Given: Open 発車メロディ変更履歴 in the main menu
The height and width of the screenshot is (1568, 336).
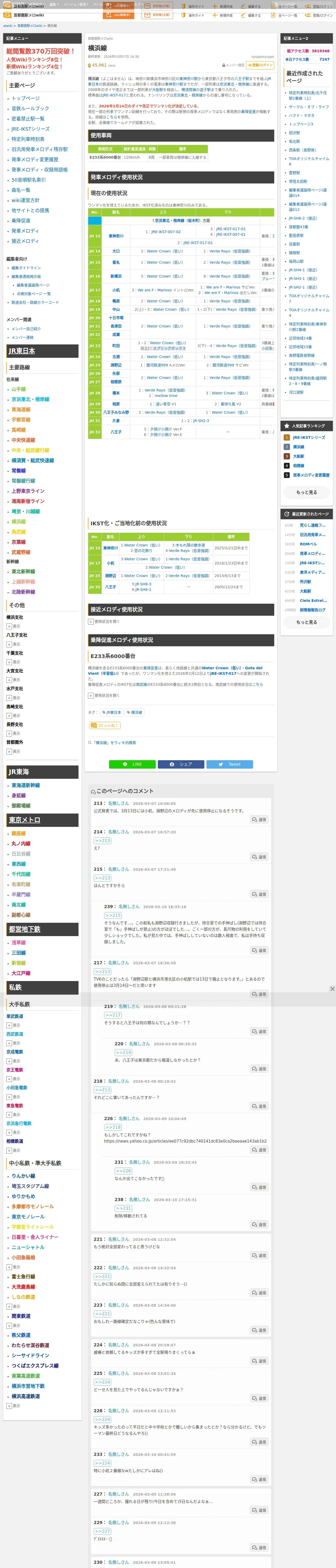Looking at the screenshot, I should 35,159.
